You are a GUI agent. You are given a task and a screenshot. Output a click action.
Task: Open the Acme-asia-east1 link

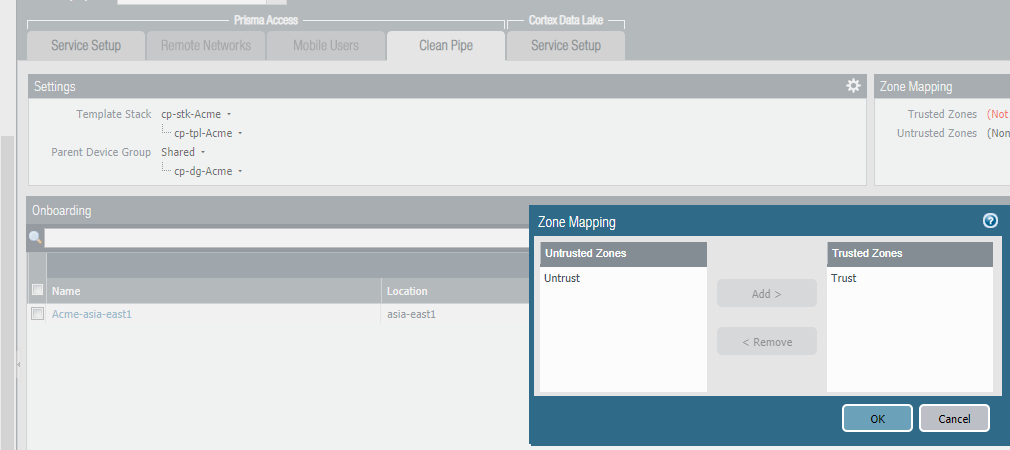pos(91,314)
